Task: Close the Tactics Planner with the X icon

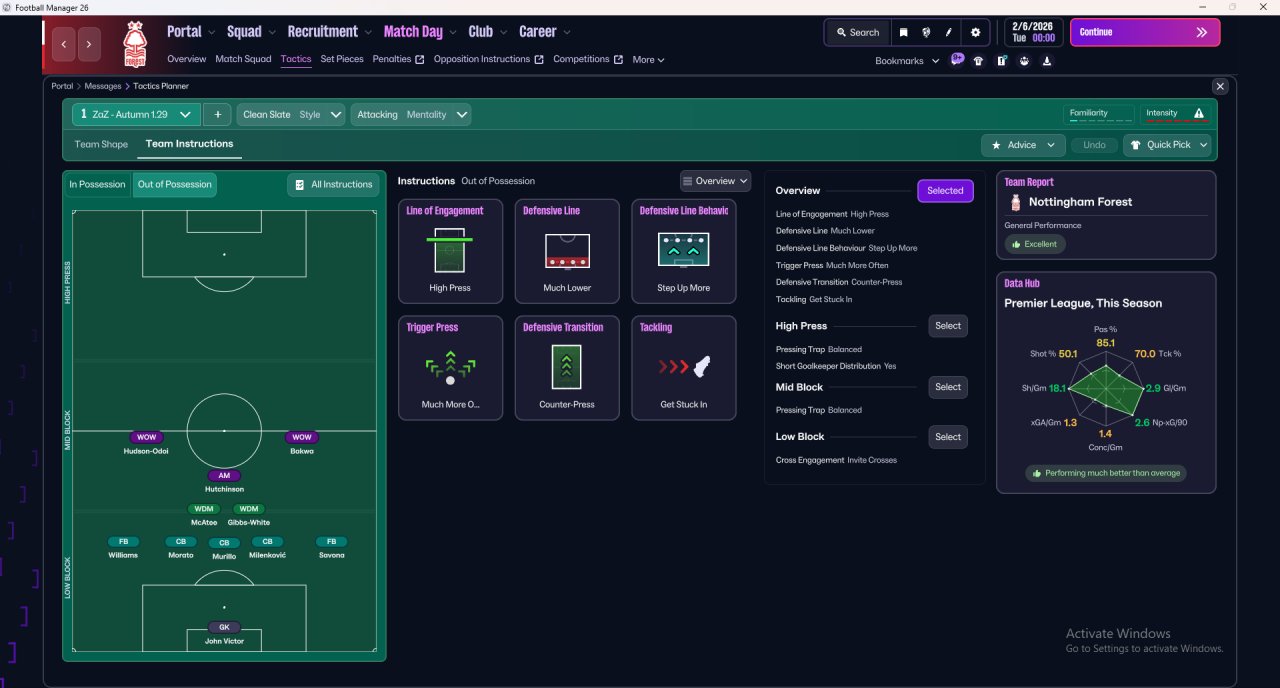Action: coord(1219,87)
